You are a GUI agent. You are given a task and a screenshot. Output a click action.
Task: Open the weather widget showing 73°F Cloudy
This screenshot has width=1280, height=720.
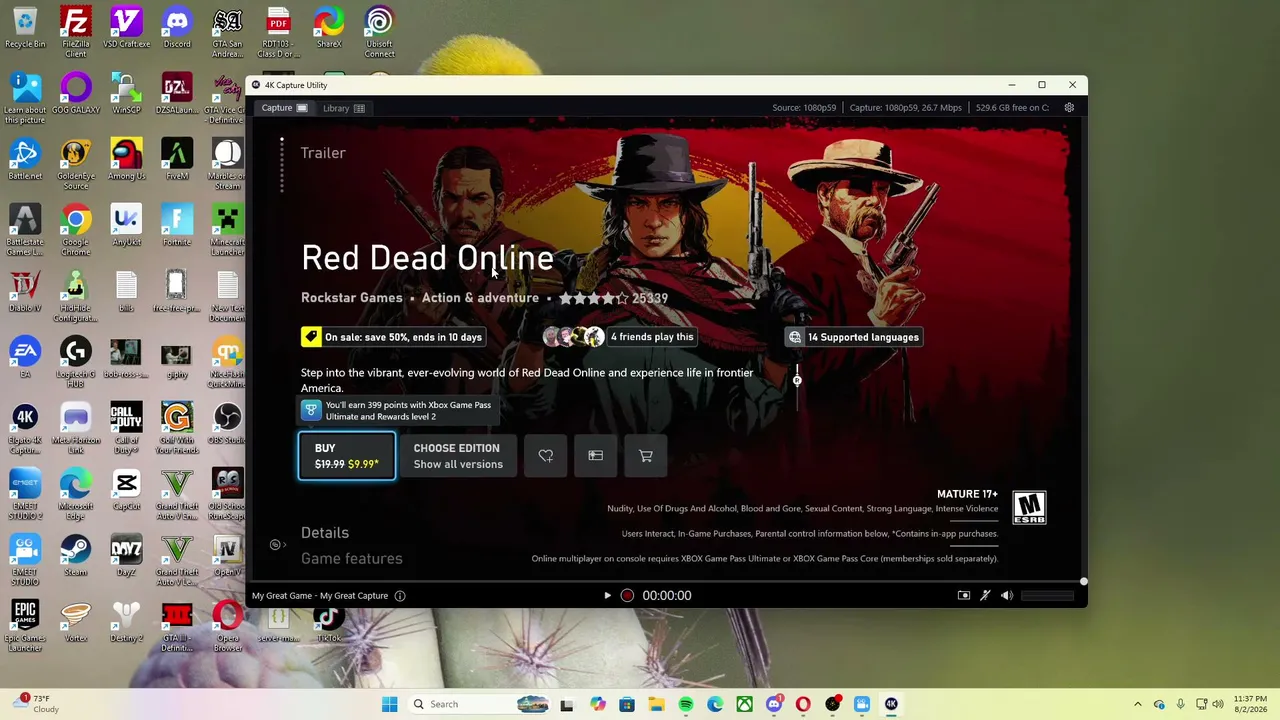(37, 704)
